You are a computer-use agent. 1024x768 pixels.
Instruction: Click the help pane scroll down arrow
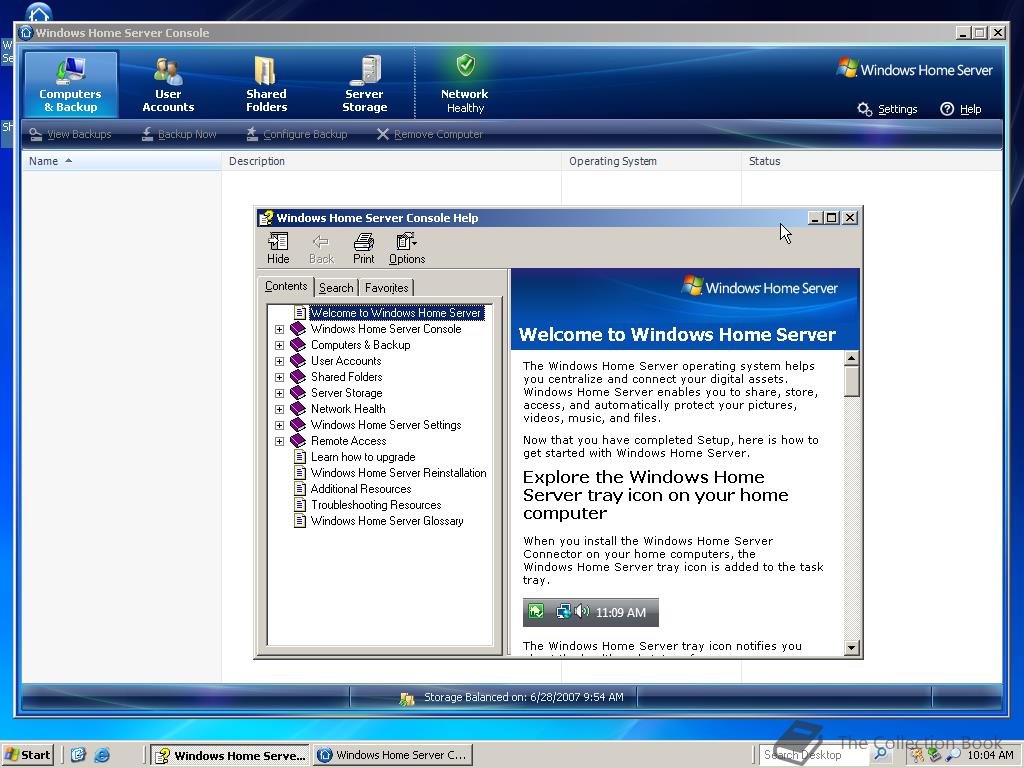pyautogui.click(x=852, y=647)
